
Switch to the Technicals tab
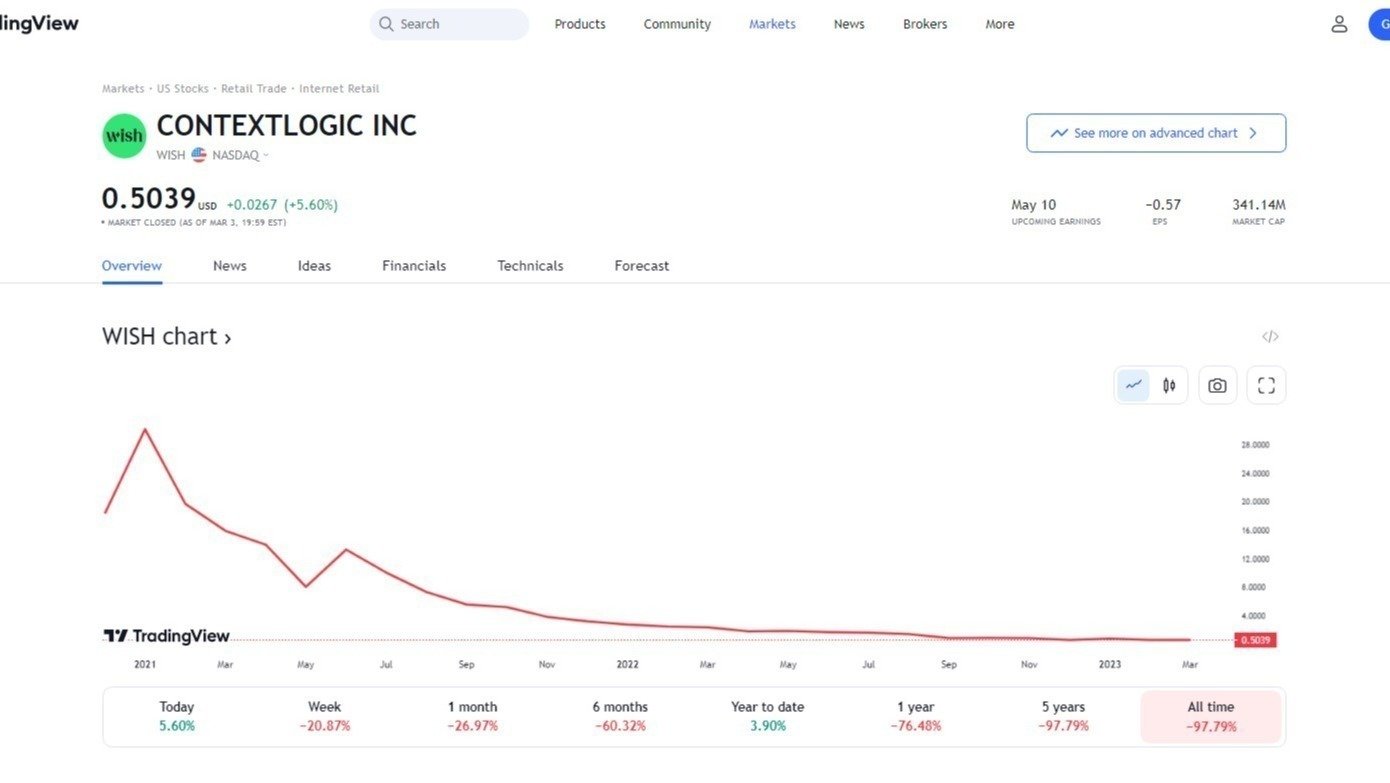(530, 265)
